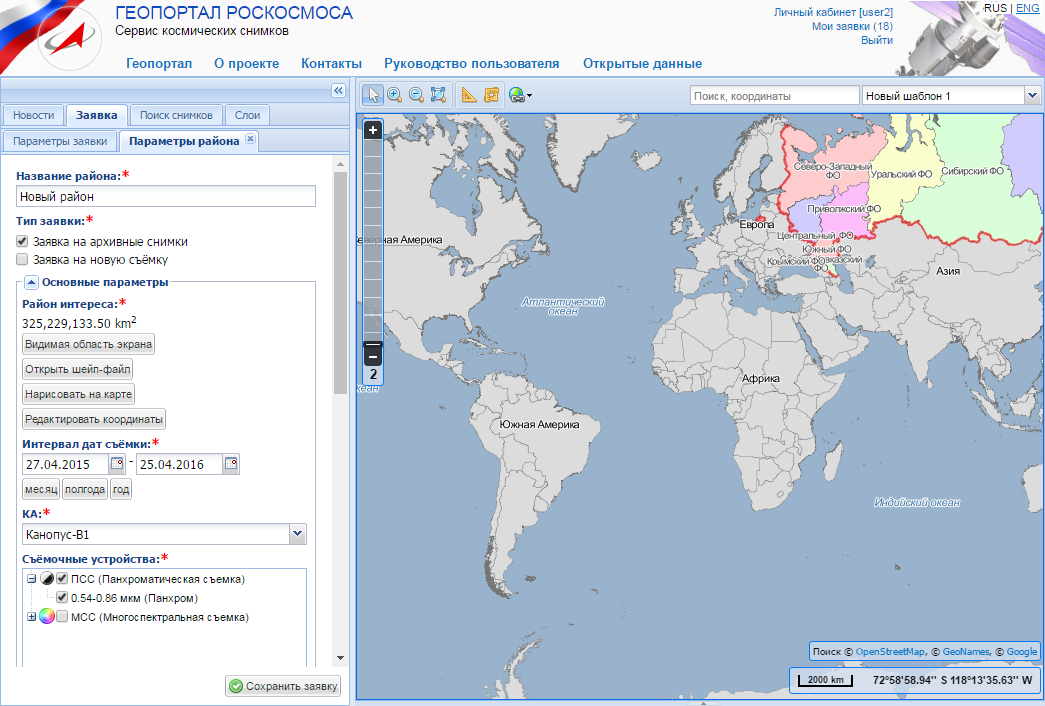Open the КА dropdown showing Канопус-В1

pyautogui.click(x=297, y=533)
